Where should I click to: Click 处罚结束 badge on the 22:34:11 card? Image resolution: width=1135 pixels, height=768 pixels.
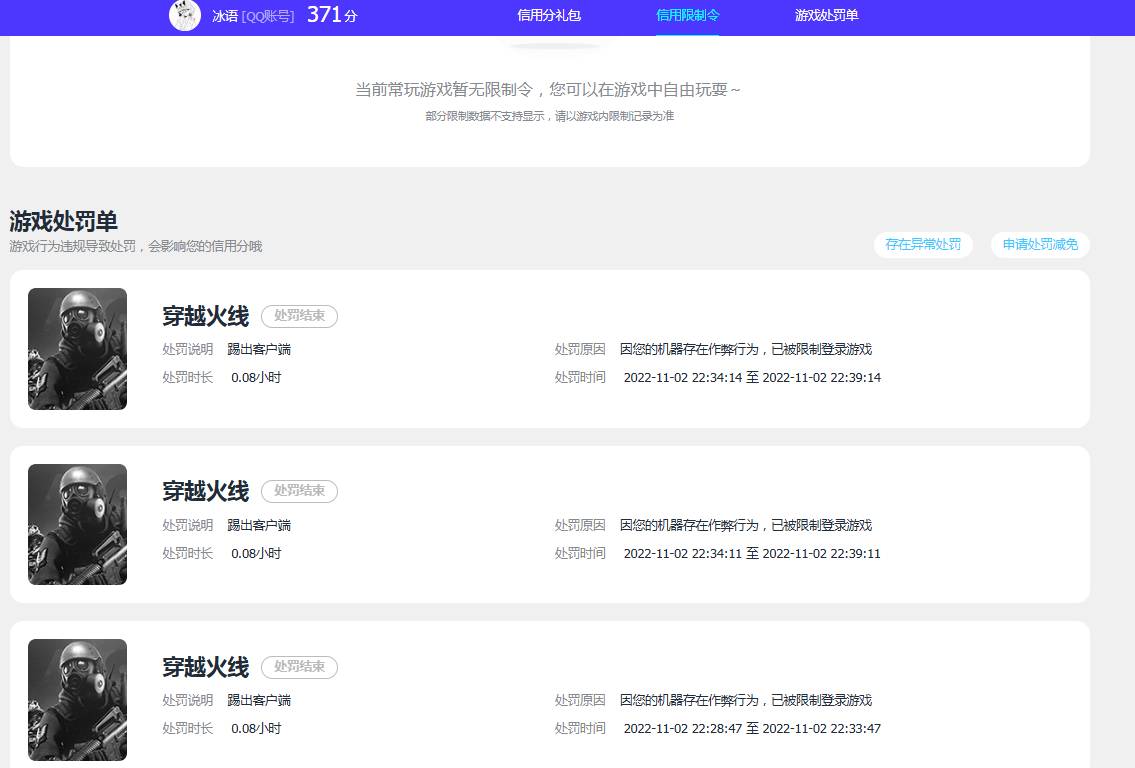tap(299, 491)
